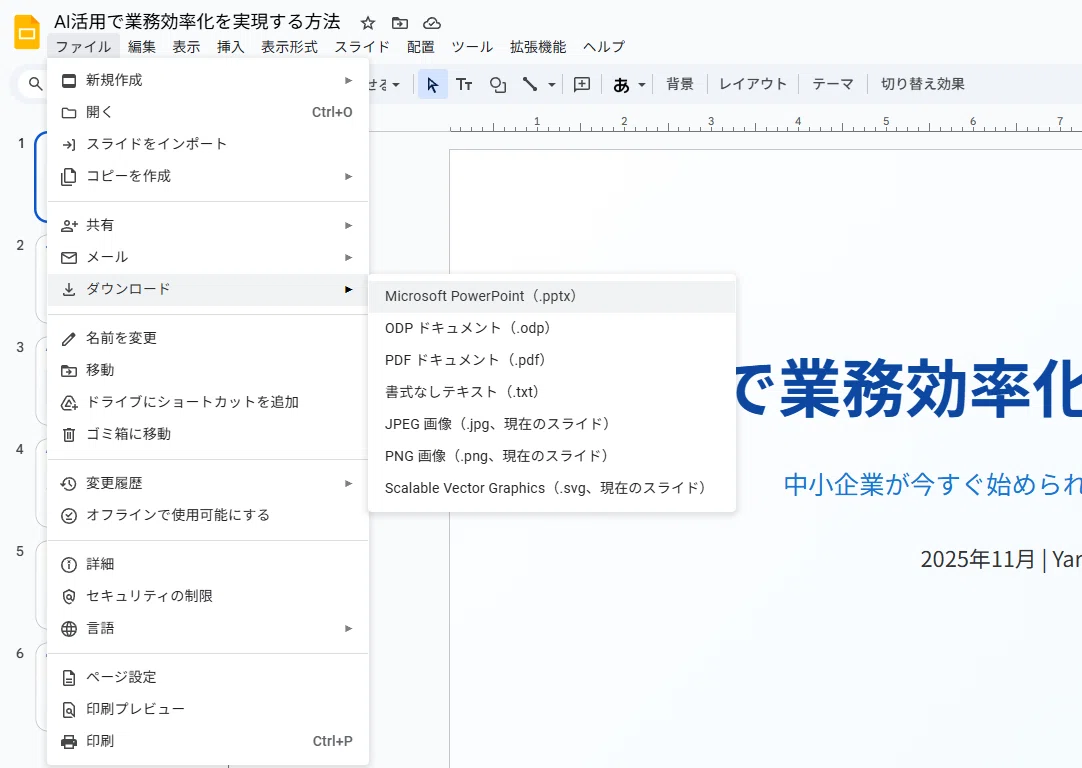Click the search magnifier icon in toolbar
Image resolution: width=1082 pixels, height=768 pixels.
(x=35, y=84)
